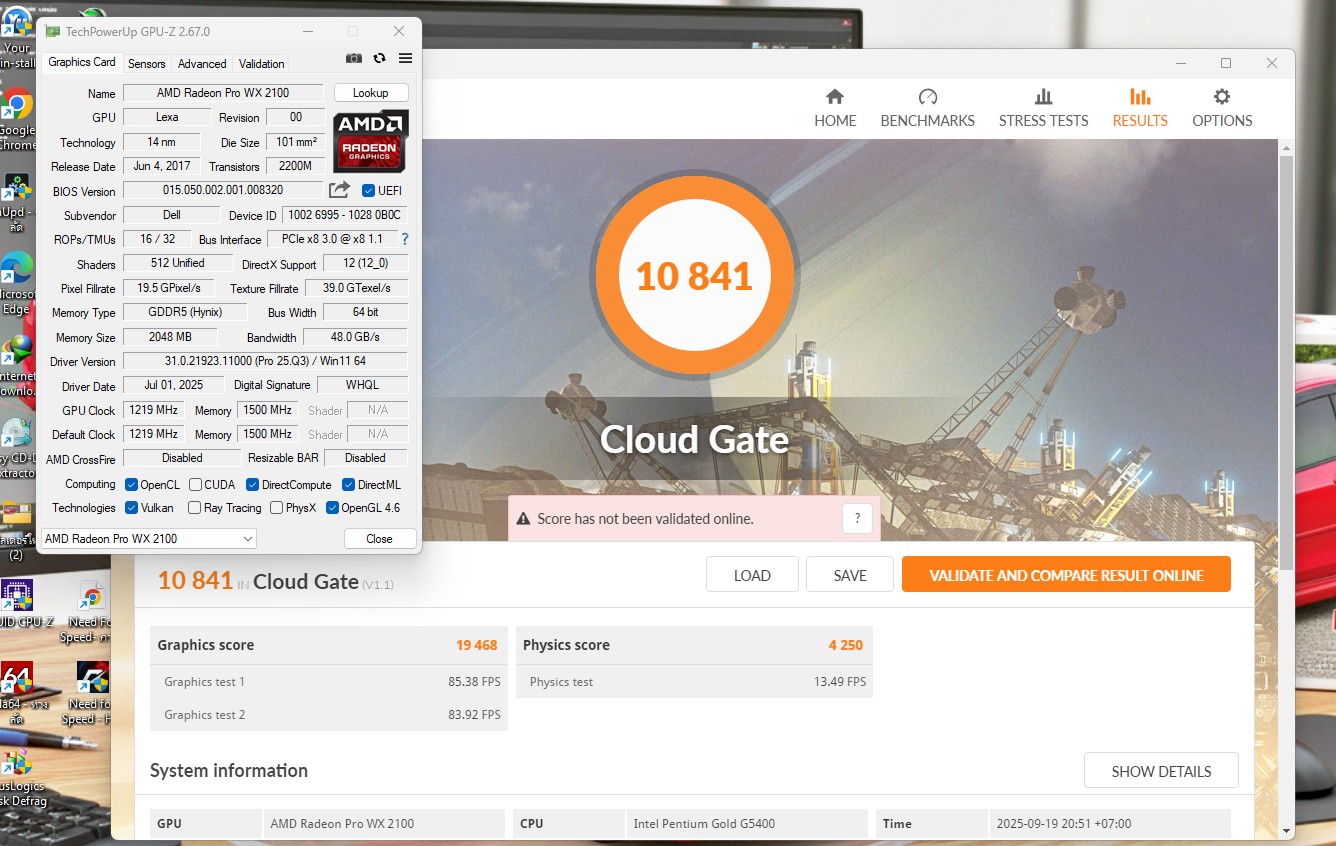This screenshot has height=846, width=1336.
Task: Click Show Details button
Action: pos(1161,771)
